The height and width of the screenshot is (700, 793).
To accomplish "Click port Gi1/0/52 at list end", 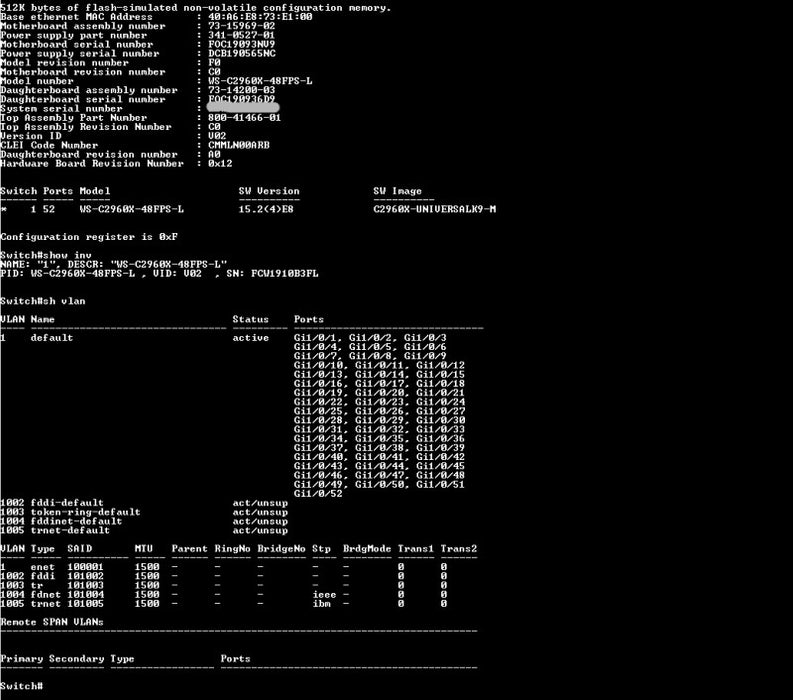I will pyautogui.click(x=318, y=493).
